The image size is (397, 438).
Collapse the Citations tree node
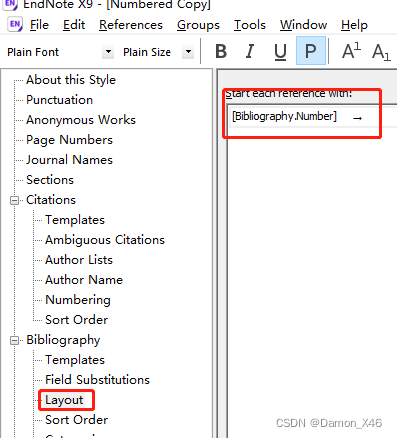pos(14,200)
